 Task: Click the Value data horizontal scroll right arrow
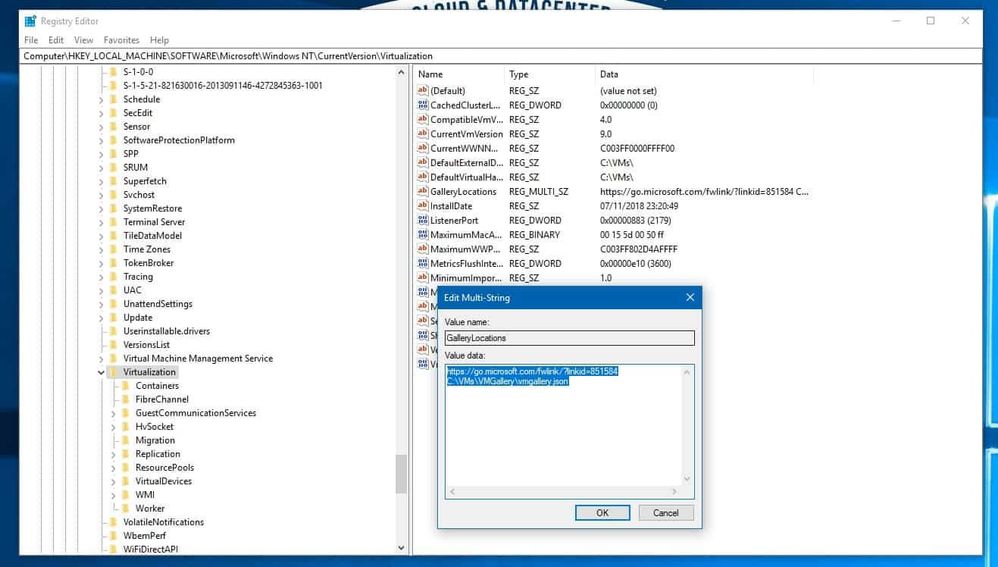(675, 492)
